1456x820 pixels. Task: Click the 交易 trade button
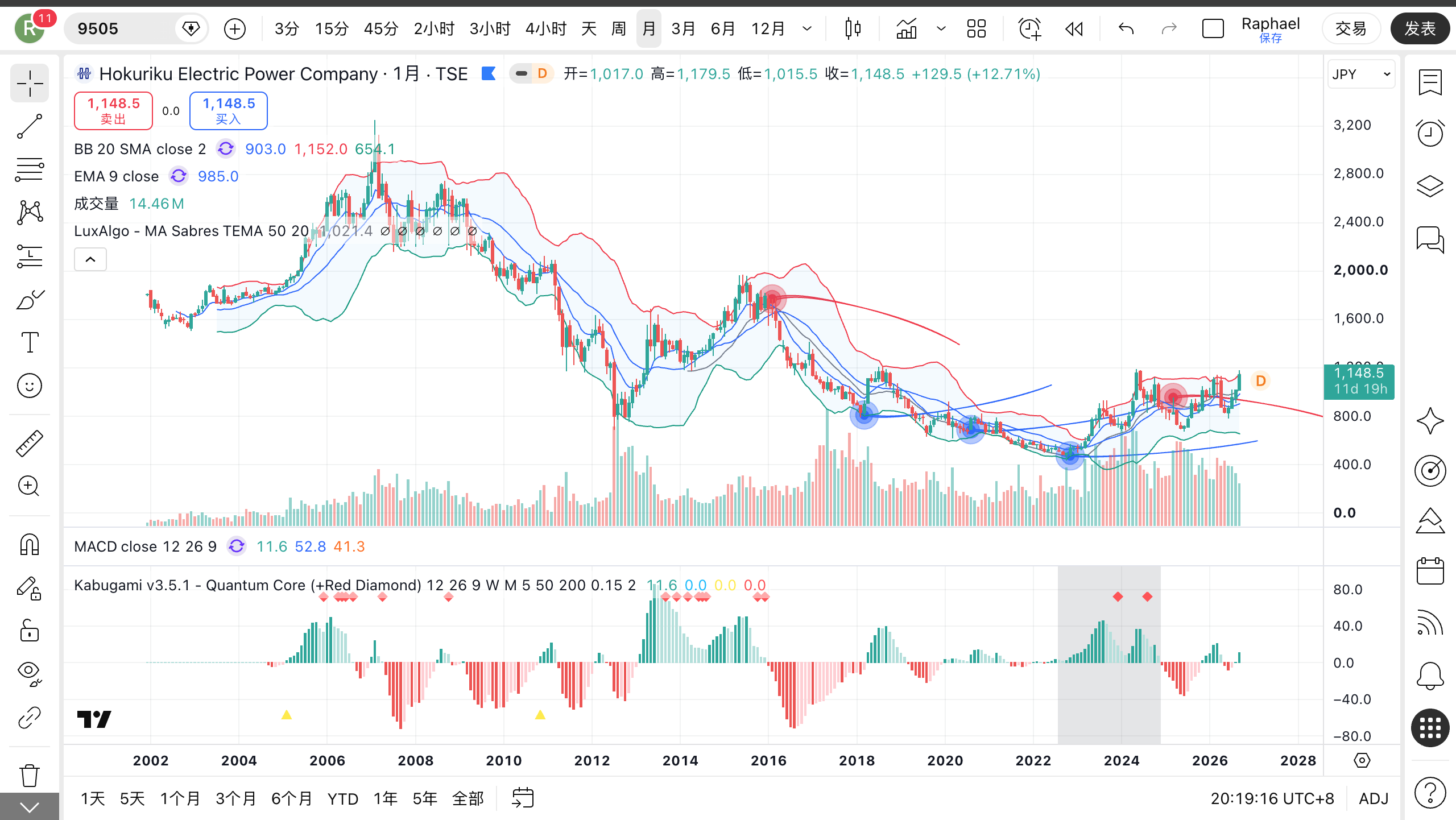pyautogui.click(x=1351, y=28)
